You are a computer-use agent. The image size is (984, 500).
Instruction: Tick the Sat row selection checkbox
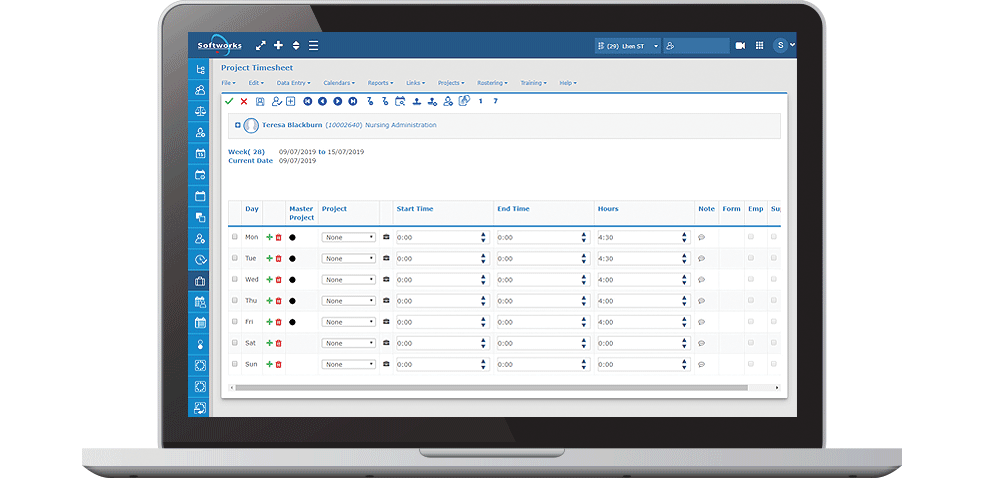tap(235, 343)
